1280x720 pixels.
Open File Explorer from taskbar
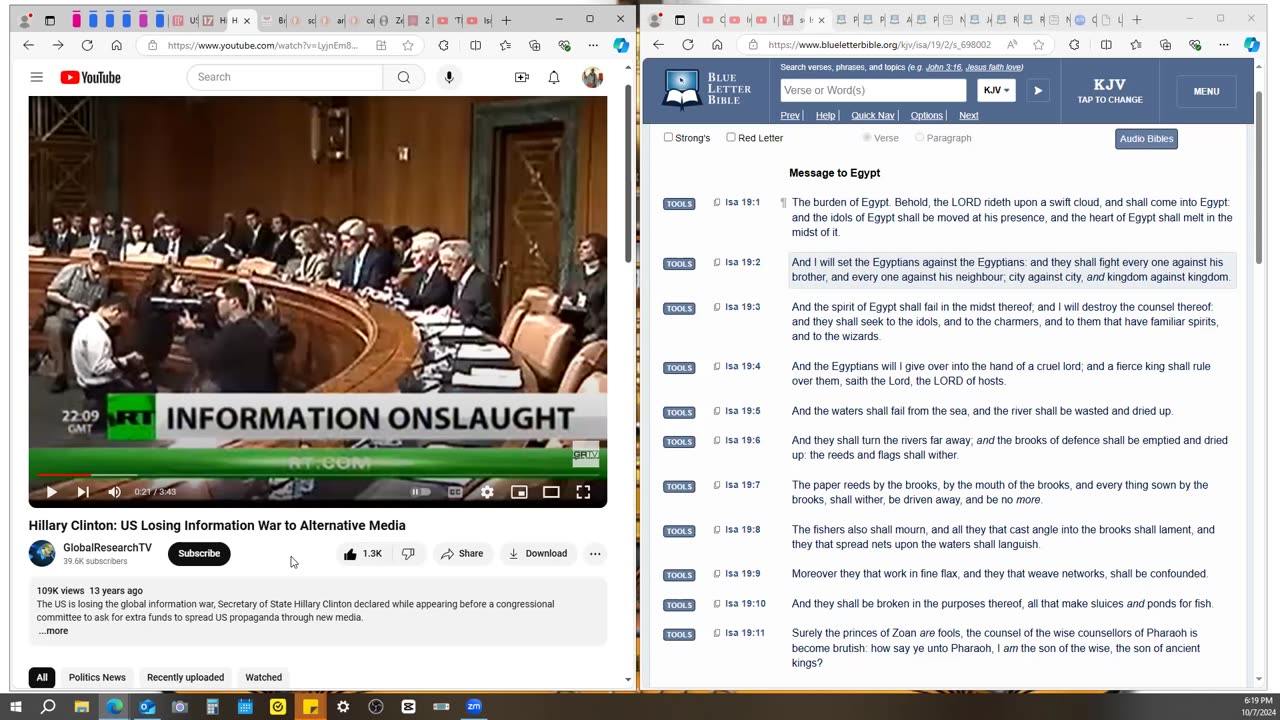[82, 707]
